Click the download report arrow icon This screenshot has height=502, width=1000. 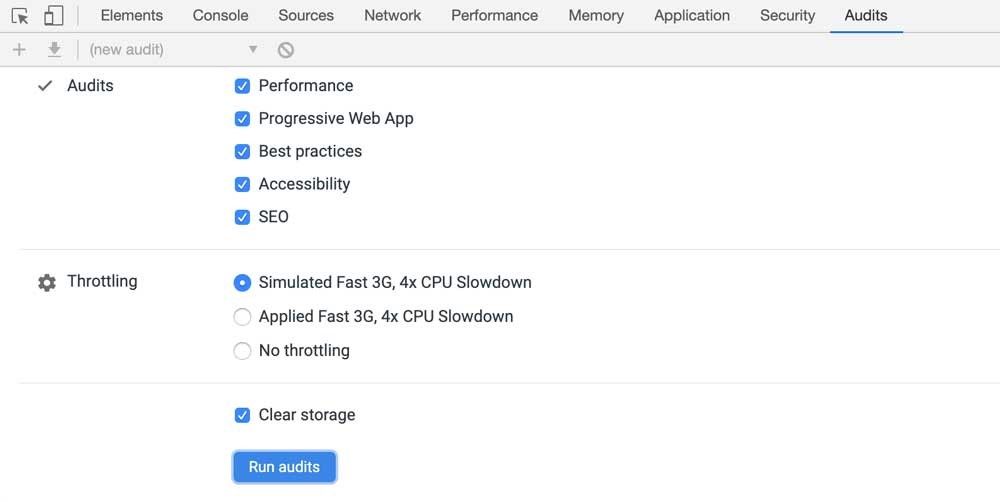coord(55,50)
